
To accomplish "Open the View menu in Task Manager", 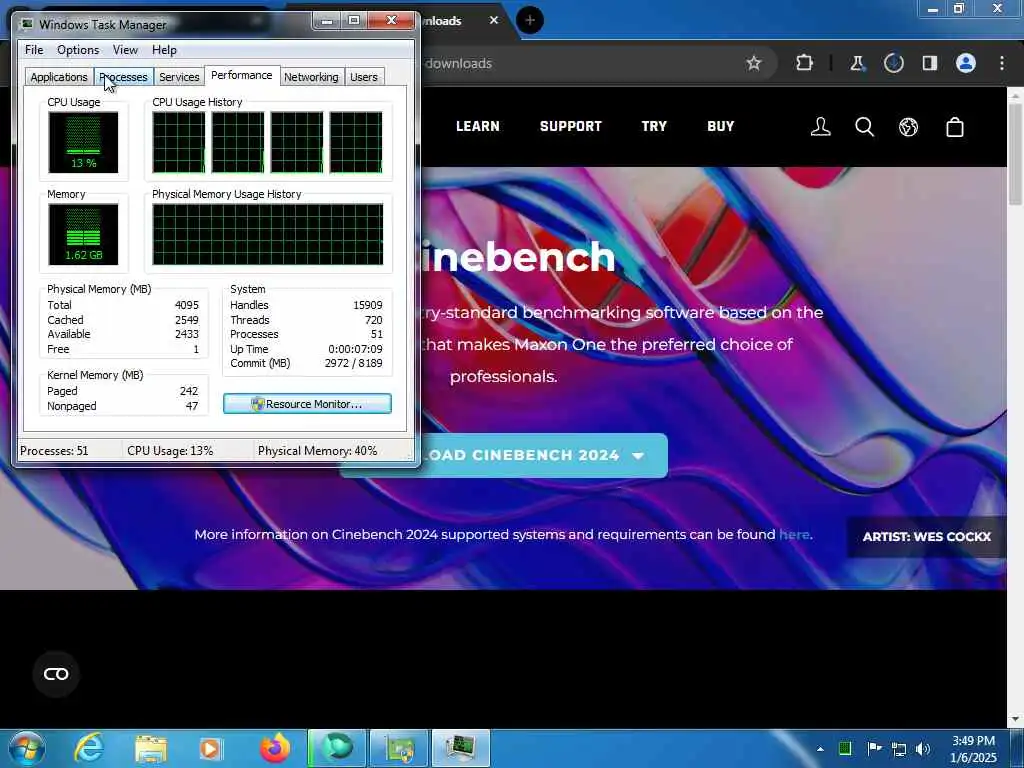I will (x=125, y=50).
